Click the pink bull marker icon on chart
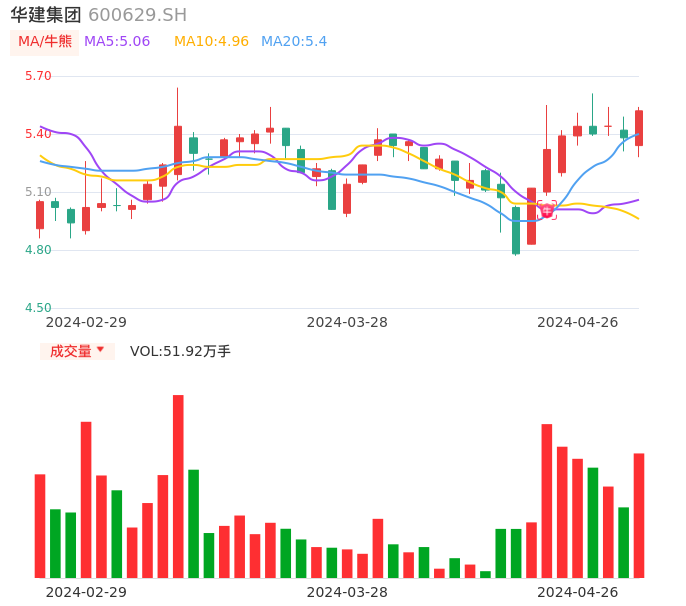This screenshot has width=686, height=606. tap(546, 210)
